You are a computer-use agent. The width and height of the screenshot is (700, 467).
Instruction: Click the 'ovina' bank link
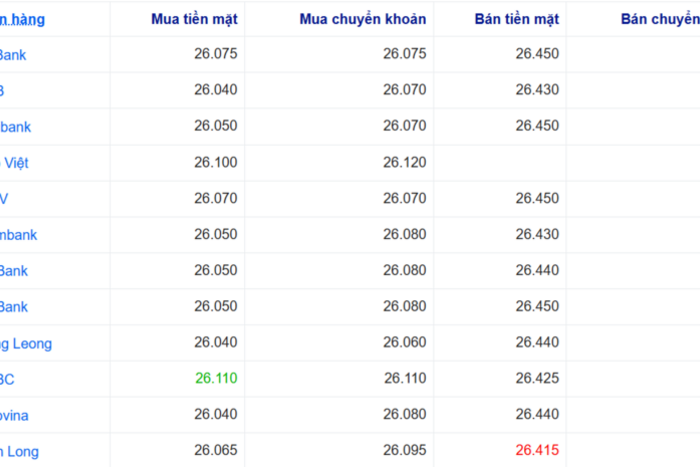point(14,415)
